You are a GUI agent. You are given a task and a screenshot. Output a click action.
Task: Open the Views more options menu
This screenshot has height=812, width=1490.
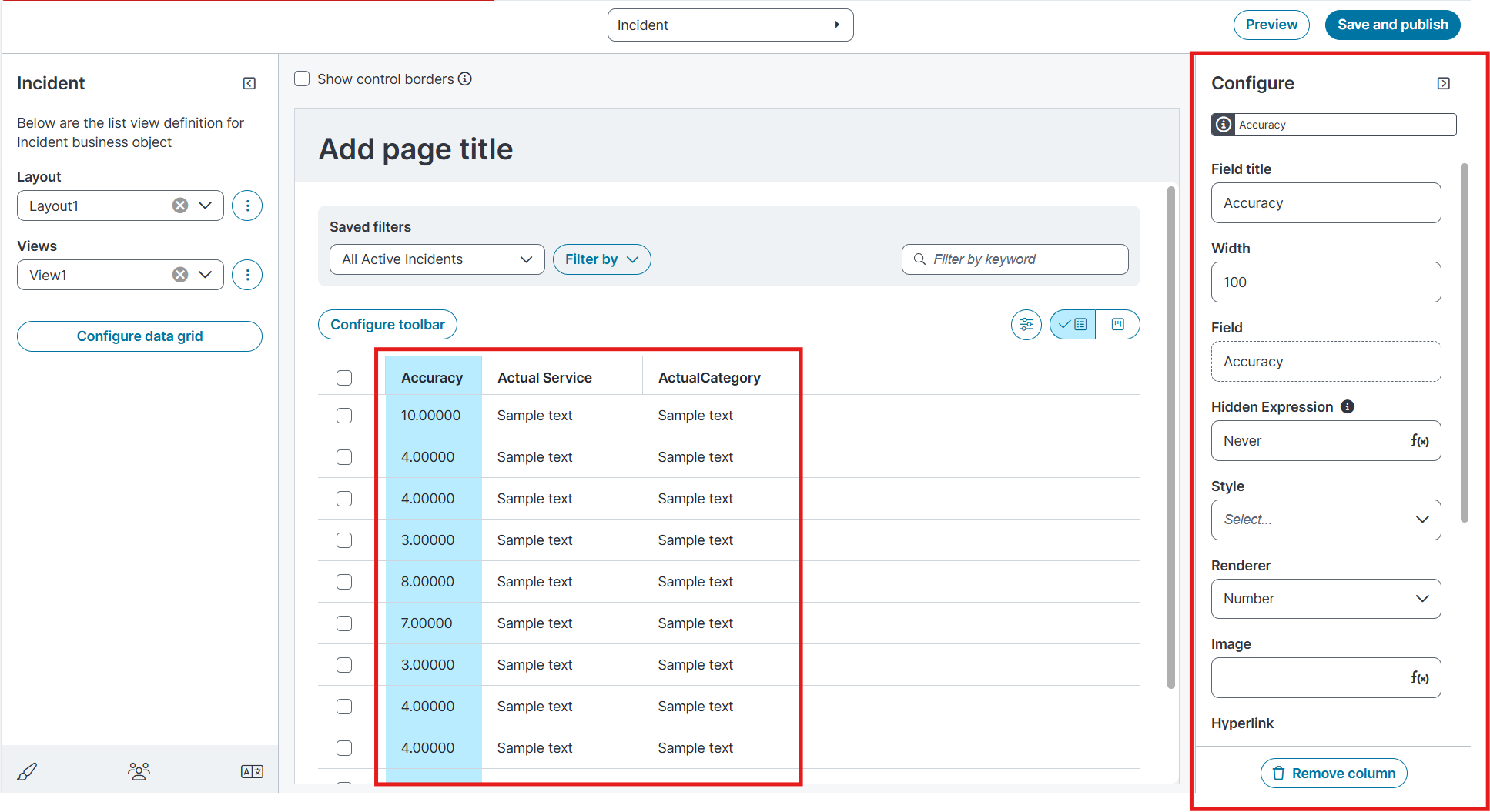[247, 275]
